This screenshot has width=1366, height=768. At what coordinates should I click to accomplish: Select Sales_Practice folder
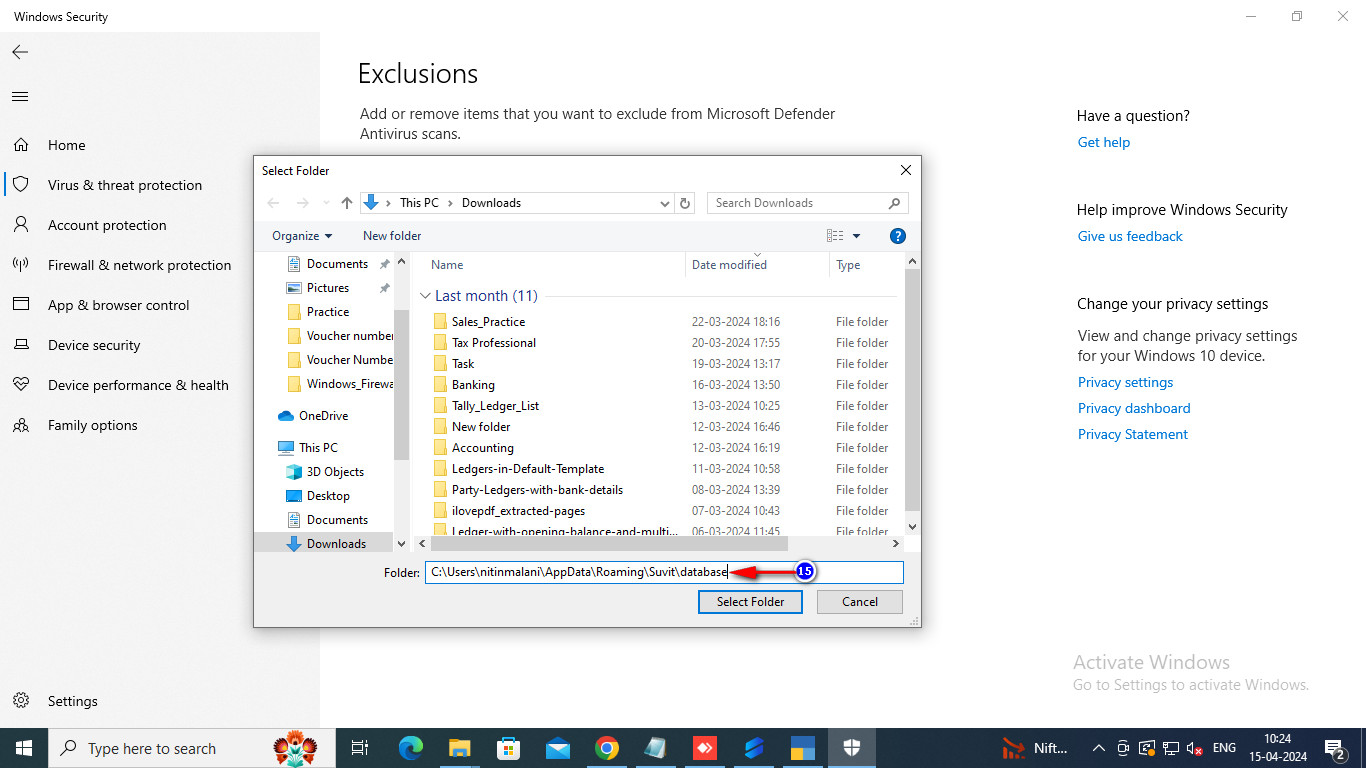pyautogui.click(x=488, y=322)
